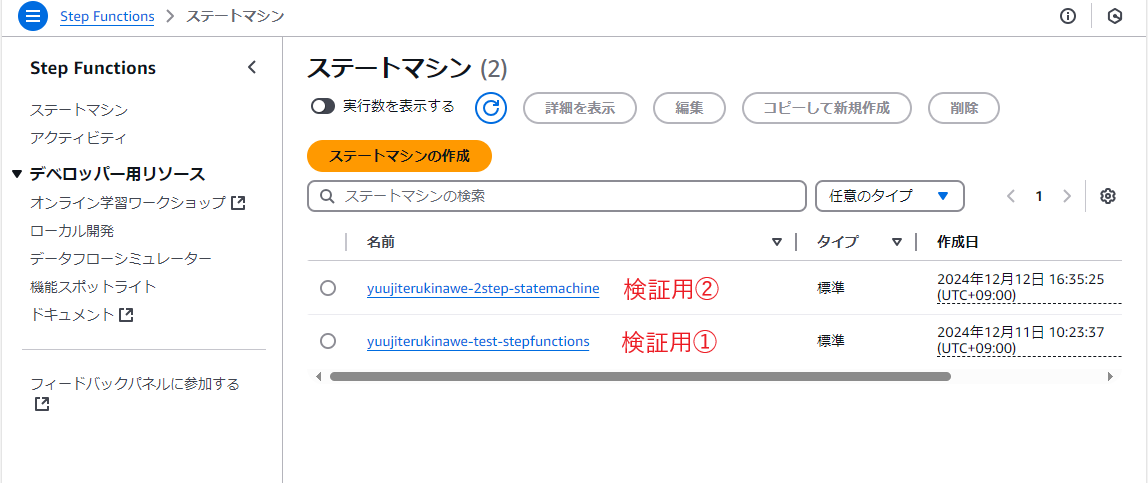This screenshot has height=483, width=1148.
Task: Open オンライン学習ワークショップ link
Action: (x=127, y=203)
